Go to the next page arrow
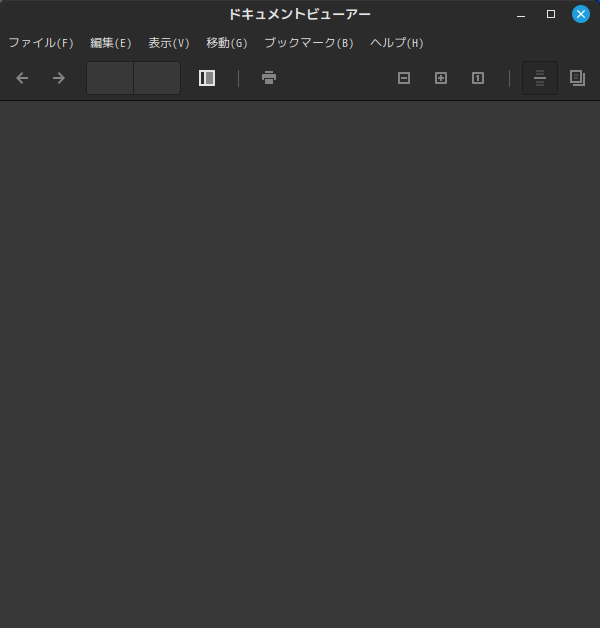Screen dimensions: 600x628 (x=59, y=78)
